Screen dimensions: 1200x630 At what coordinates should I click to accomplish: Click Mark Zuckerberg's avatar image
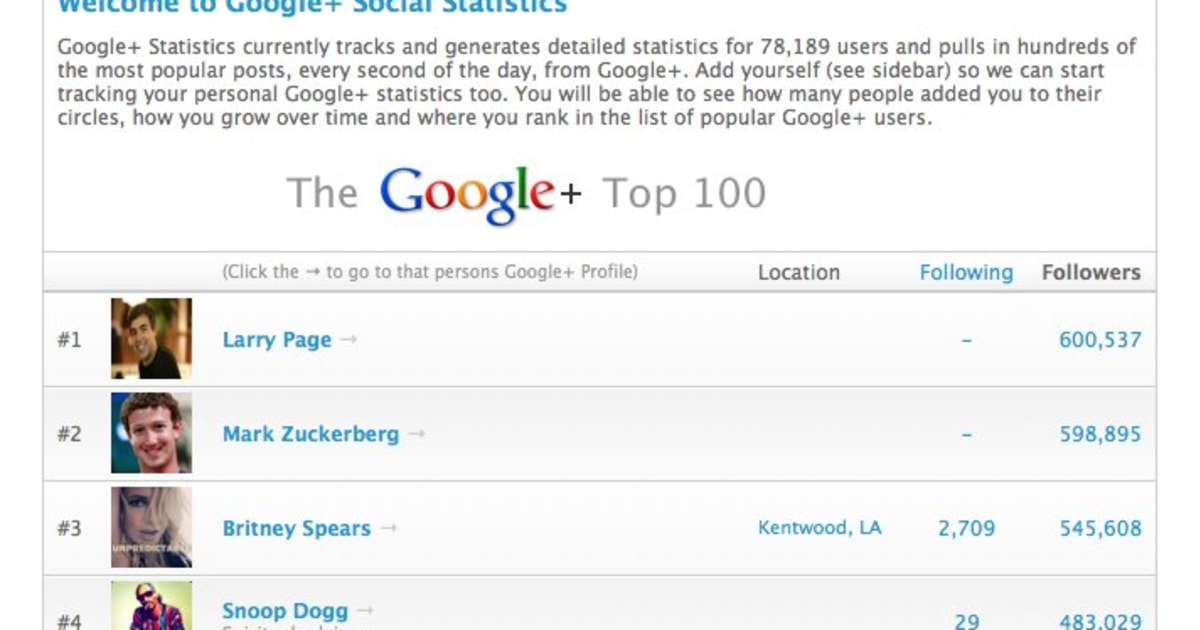(x=150, y=434)
